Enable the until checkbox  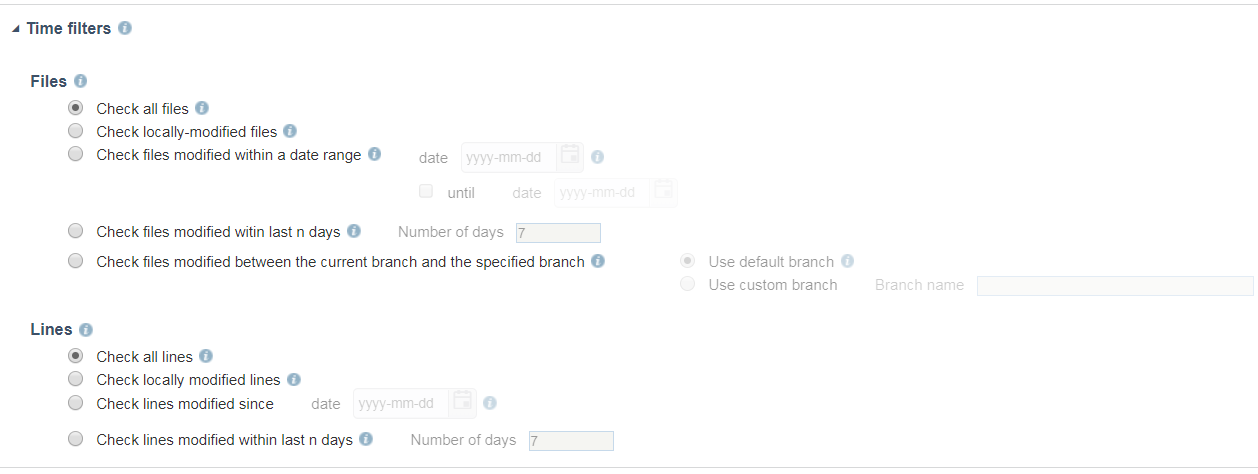tap(426, 191)
